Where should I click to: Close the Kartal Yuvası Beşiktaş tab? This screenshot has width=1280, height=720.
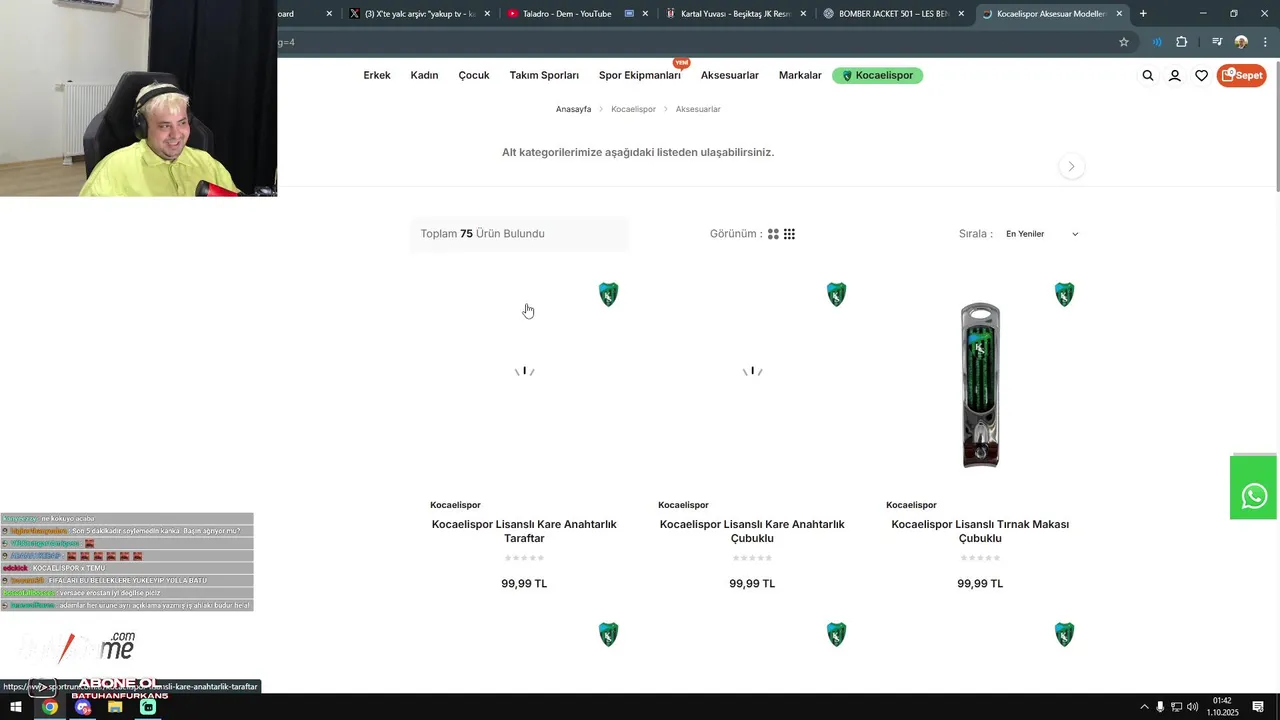(x=803, y=14)
